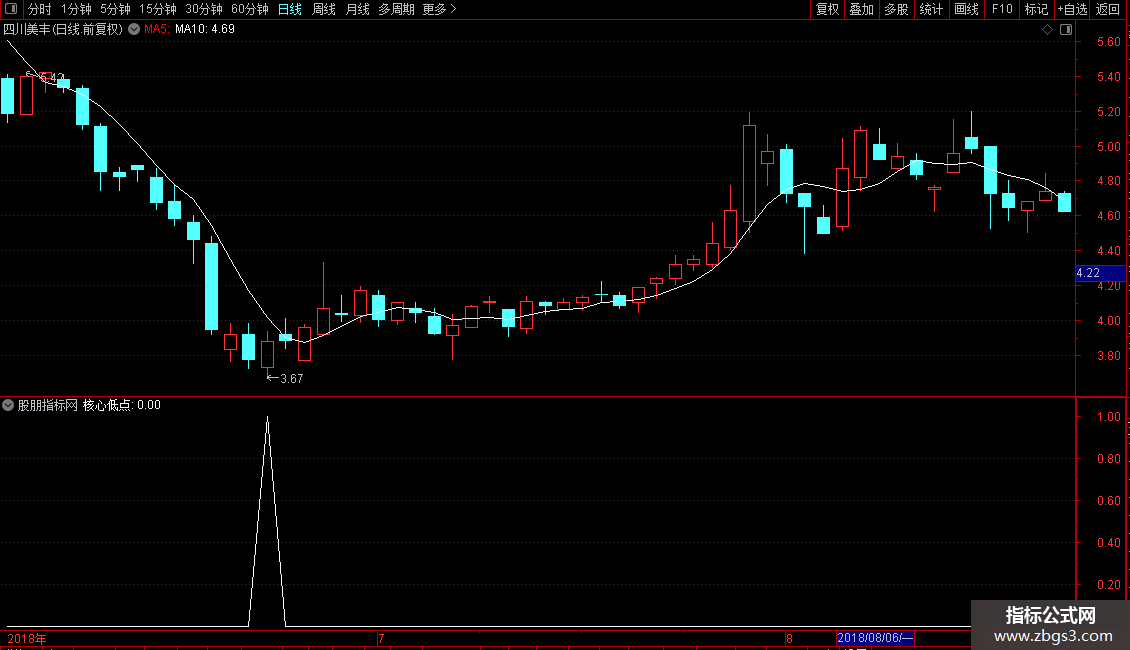
Task: Click the 3.67 low price annotation
Action: [x=285, y=378]
